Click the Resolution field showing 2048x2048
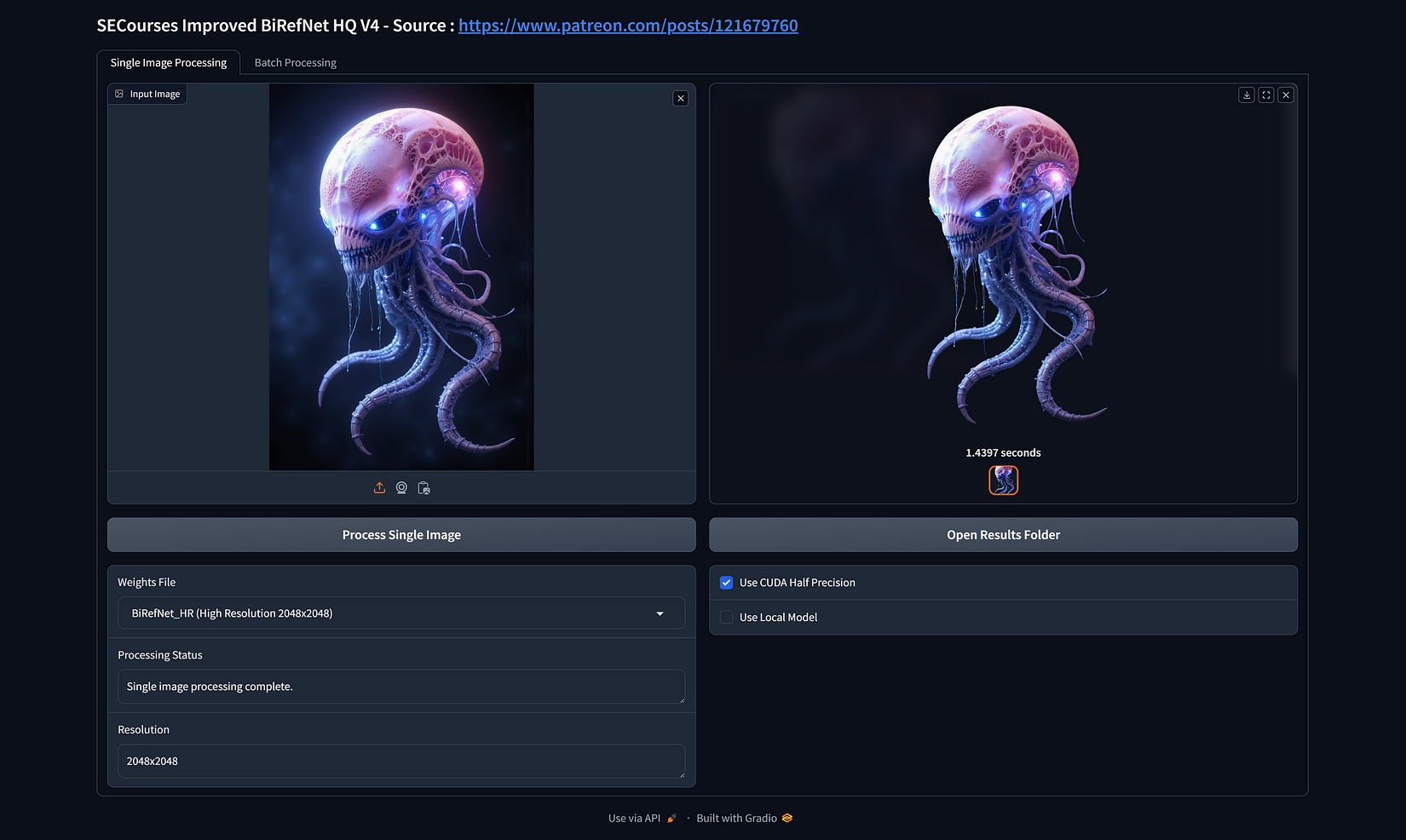1406x840 pixels. coord(401,761)
